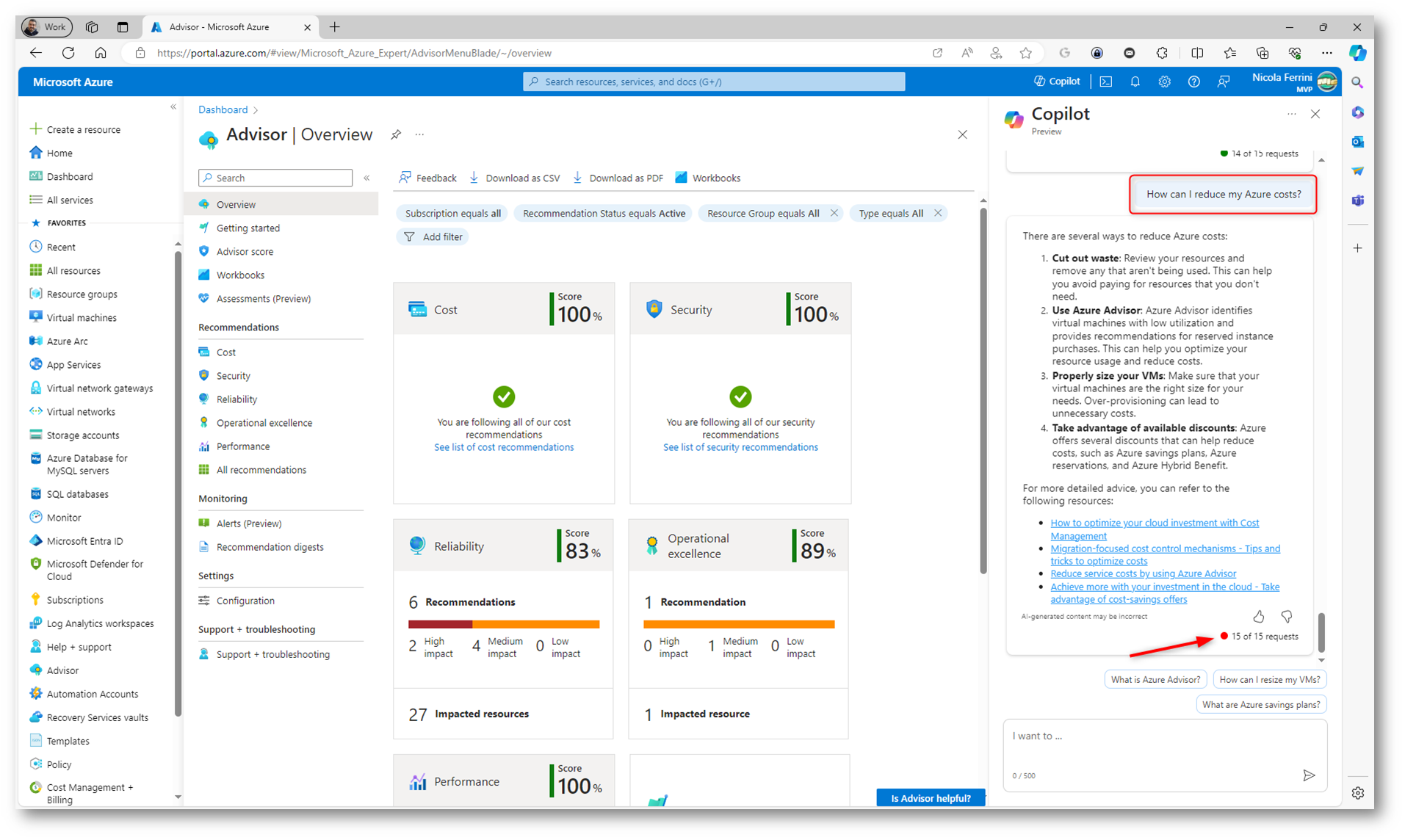
Task: Pin Advisor Overview to dashboard
Action: pos(396,134)
